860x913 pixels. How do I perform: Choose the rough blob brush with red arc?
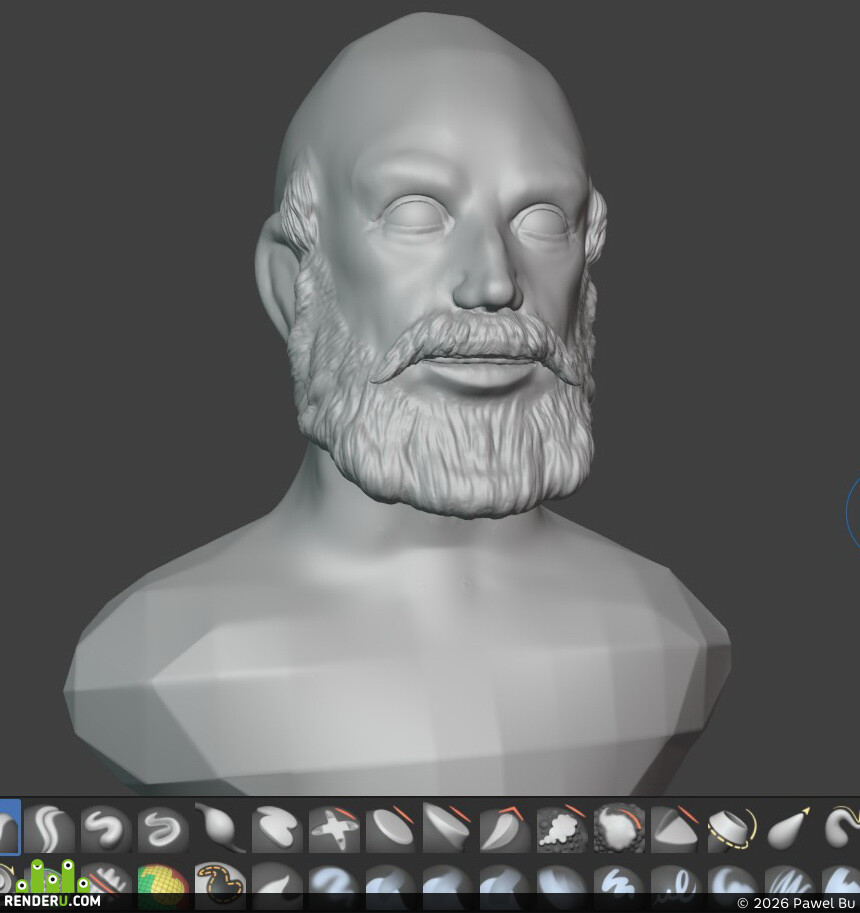620,827
